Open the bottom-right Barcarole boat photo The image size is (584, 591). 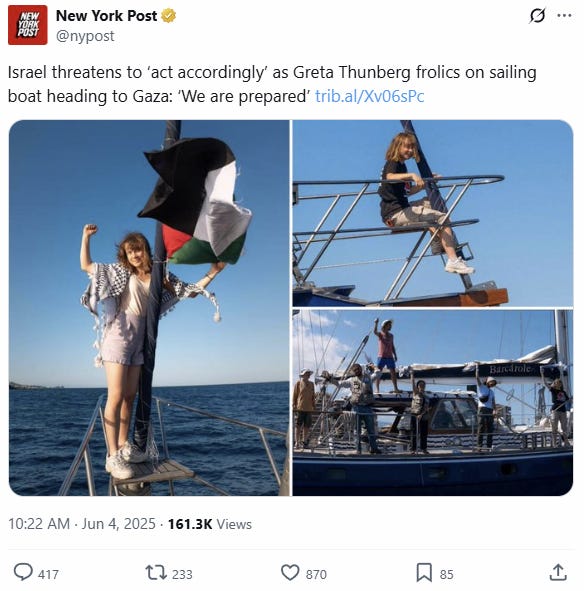(433, 403)
